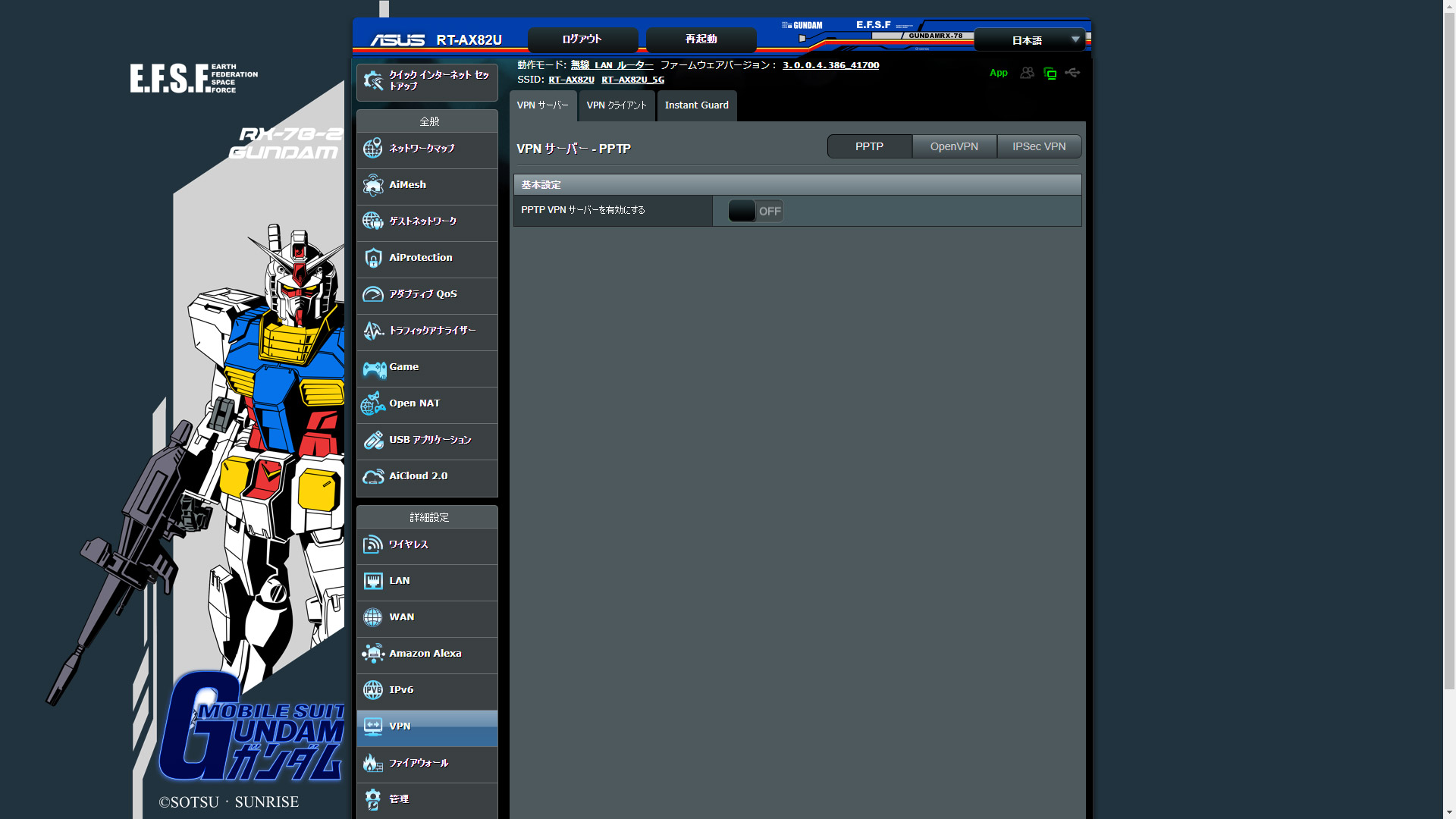
Task: Click the Amazon Alexa icon
Action: 373,654
